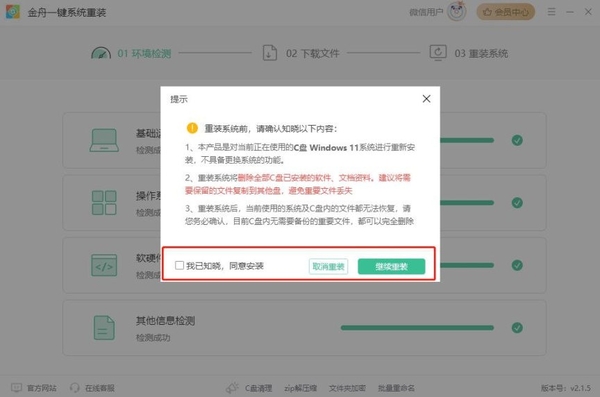Click the 在线客服 headset icon
This screenshot has height=397, width=600.
(75, 388)
